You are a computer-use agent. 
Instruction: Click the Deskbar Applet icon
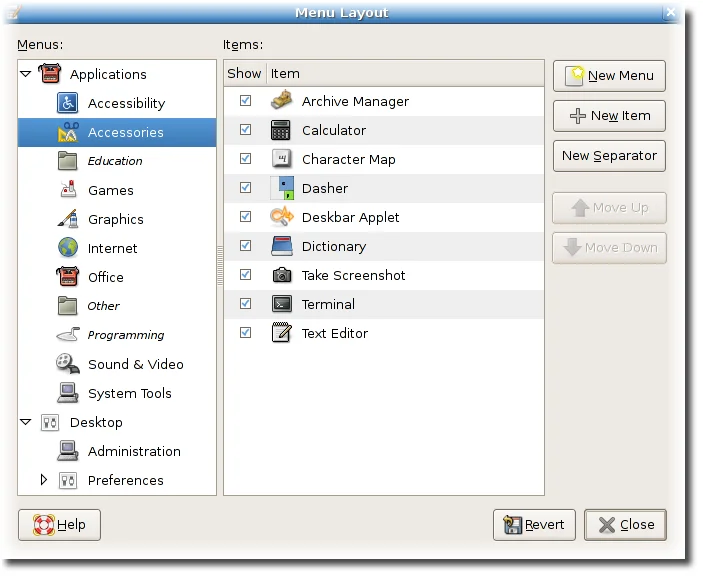click(x=282, y=217)
